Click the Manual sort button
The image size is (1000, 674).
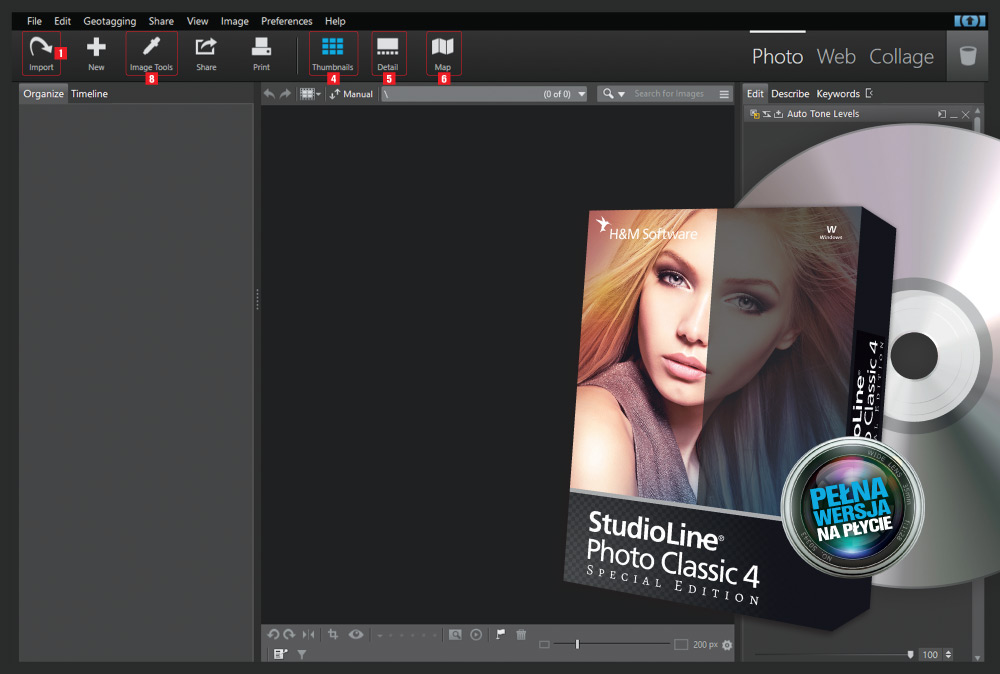(x=352, y=93)
